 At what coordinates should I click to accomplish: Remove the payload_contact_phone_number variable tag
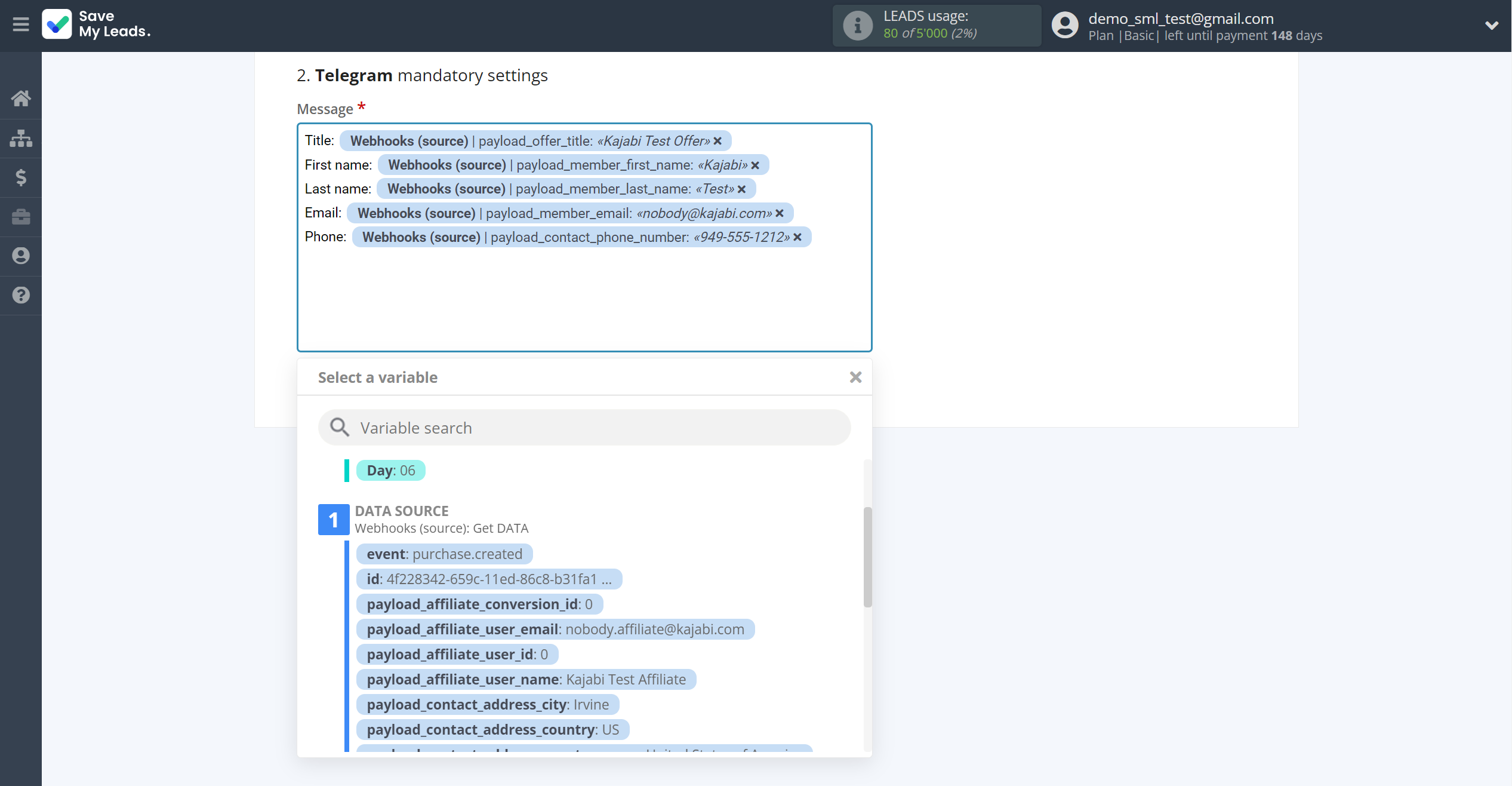[797, 237]
